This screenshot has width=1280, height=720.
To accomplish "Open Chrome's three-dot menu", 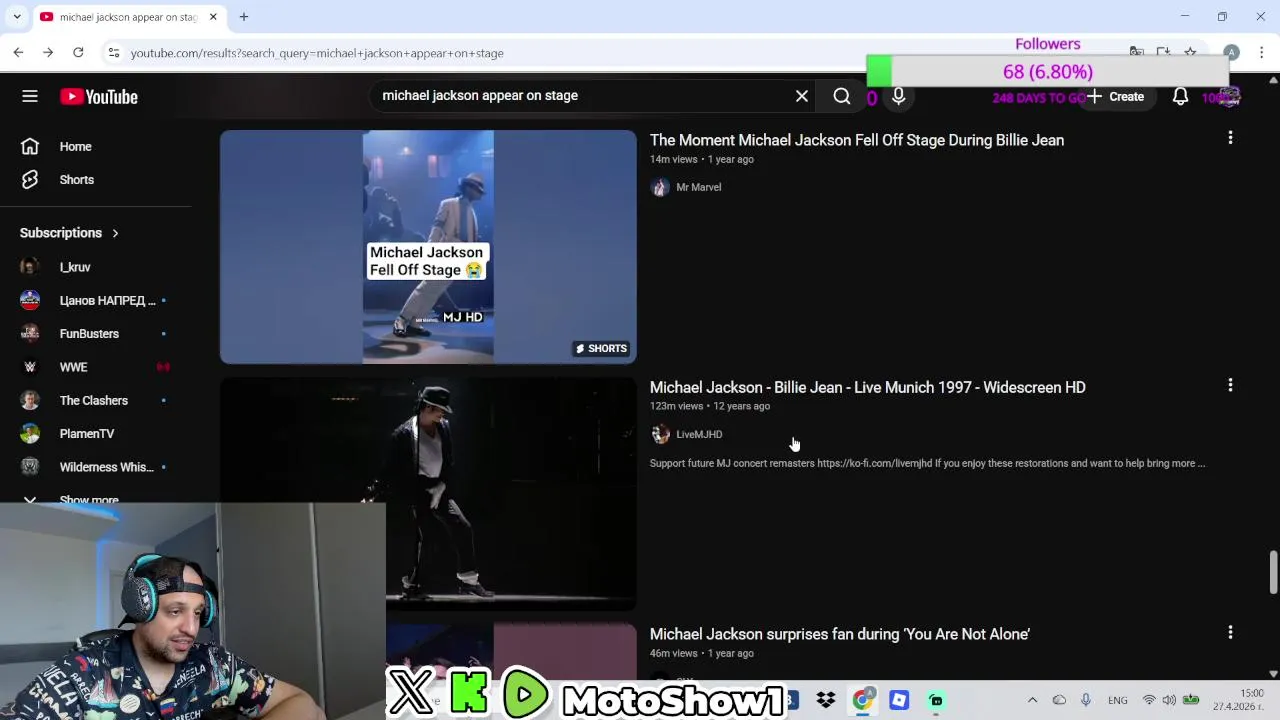I will (1262, 52).
